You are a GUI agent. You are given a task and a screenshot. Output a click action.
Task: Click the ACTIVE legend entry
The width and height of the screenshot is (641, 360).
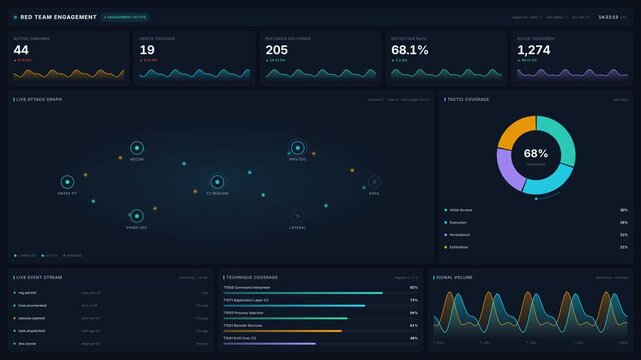(49, 256)
